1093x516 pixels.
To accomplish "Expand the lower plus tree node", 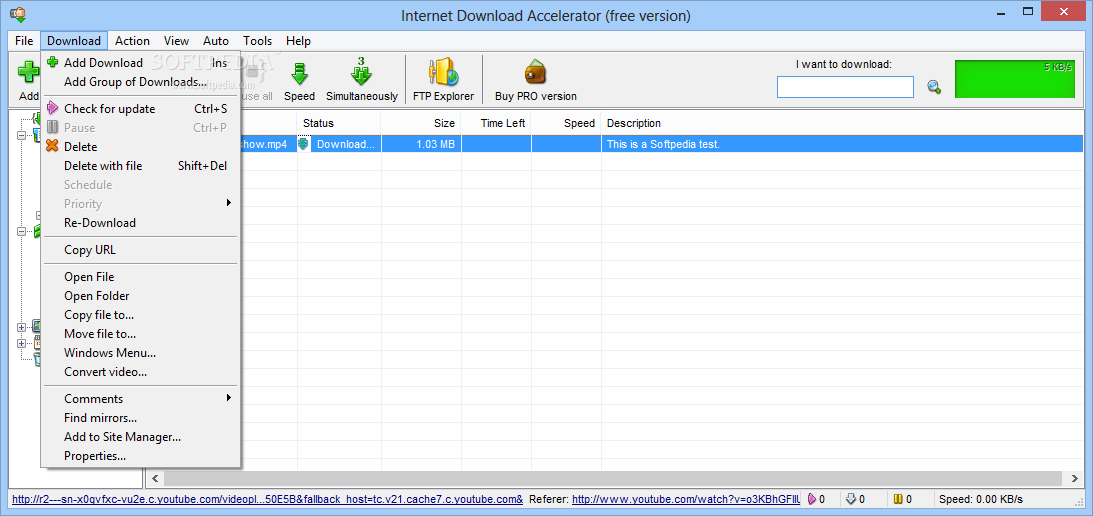I will (x=21, y=343).
